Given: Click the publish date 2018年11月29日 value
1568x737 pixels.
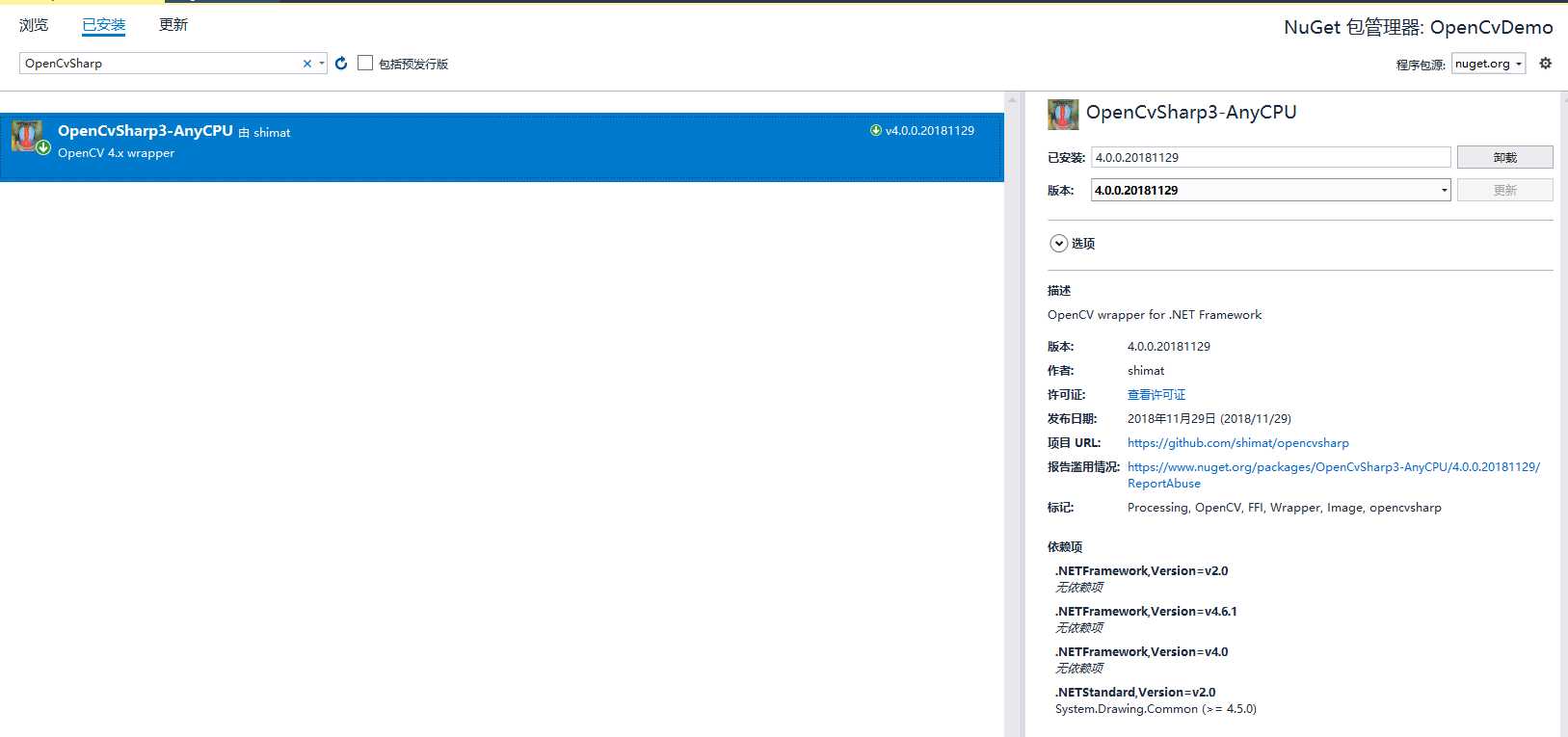Looking at the screenshot, I should coord(1209,419).
